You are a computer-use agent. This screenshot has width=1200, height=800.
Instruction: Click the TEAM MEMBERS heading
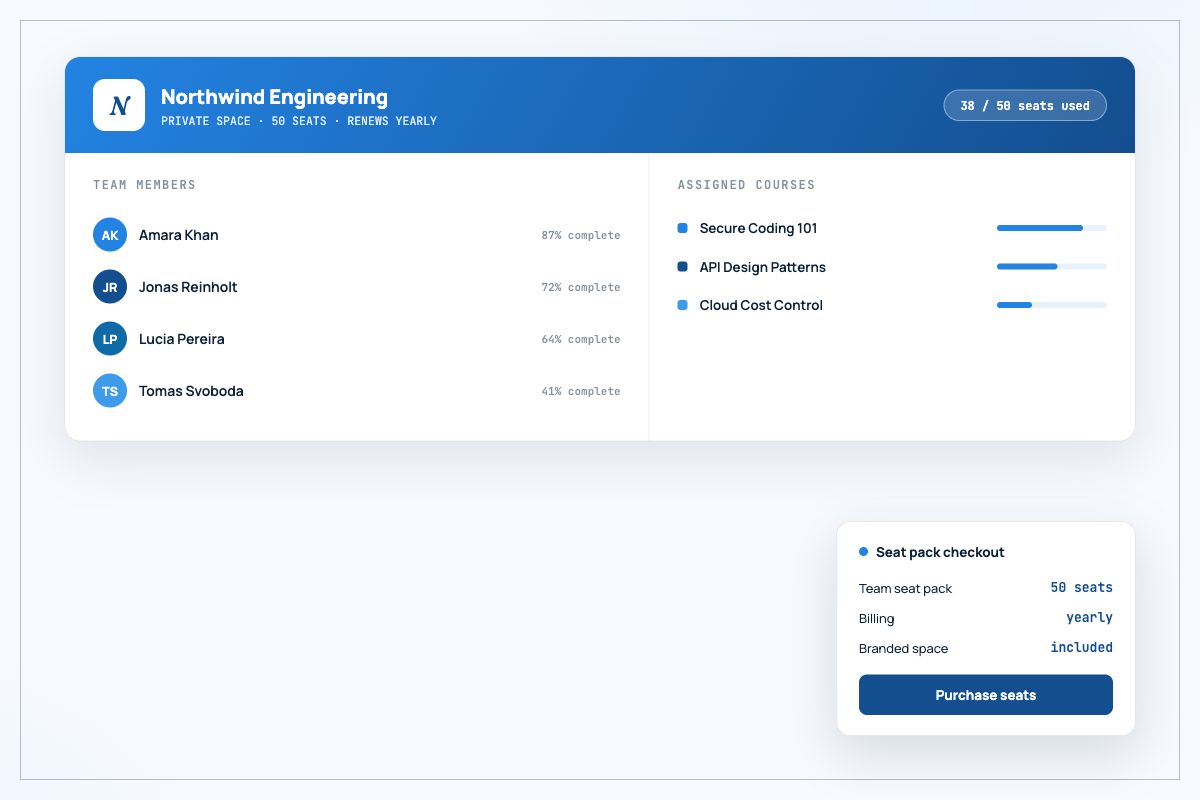[x=144, y=185]
